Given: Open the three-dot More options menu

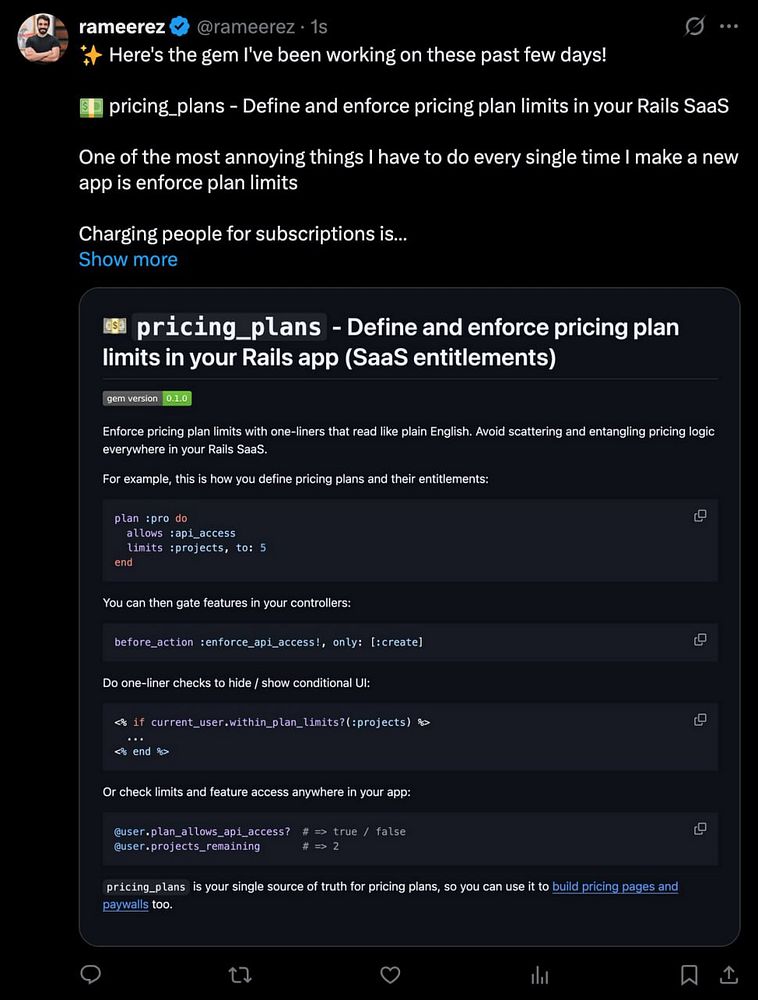Looking at the screenshot, I should click(729, 27).
